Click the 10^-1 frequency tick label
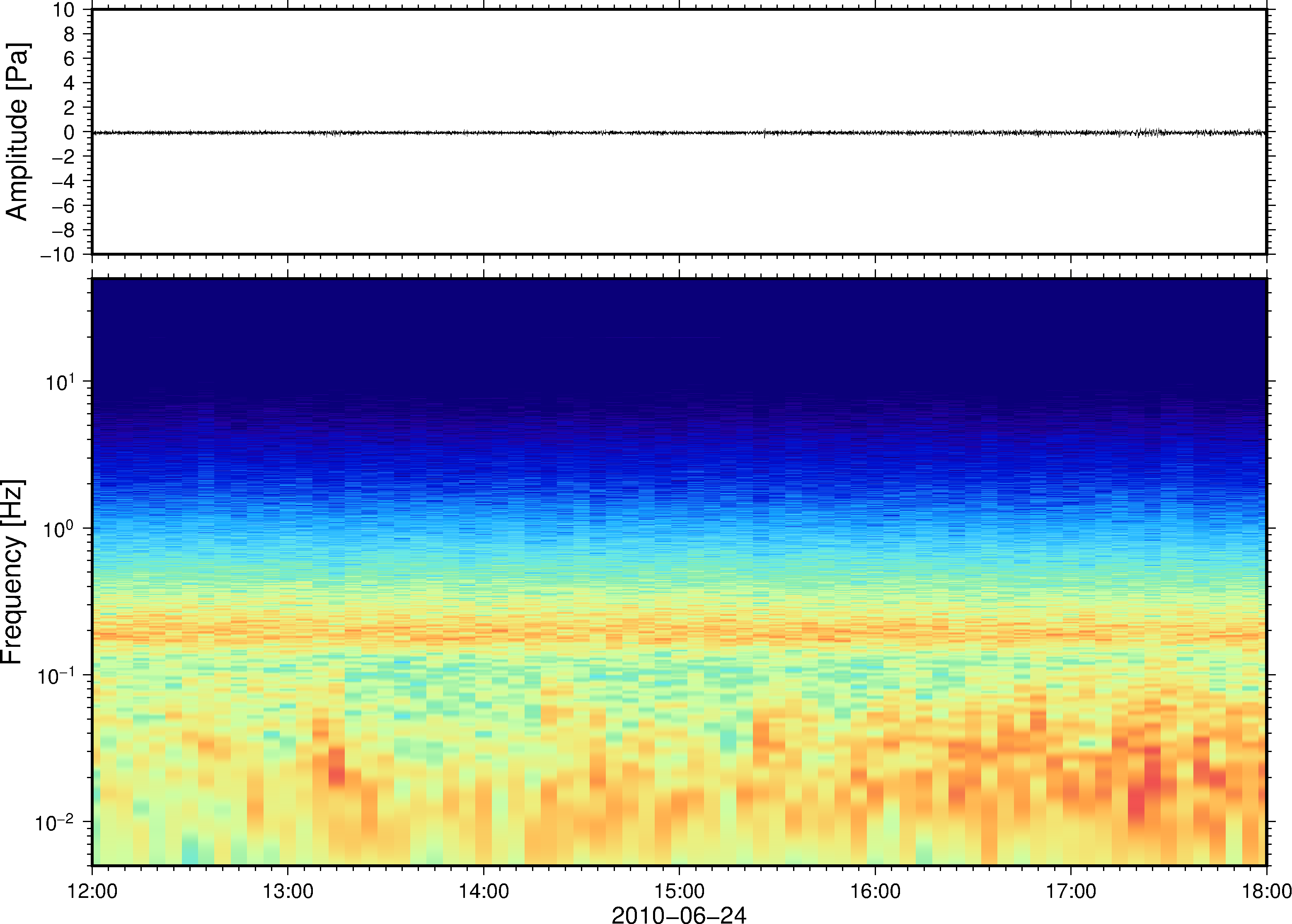Screen dimensions: 1292x924 click(56, 676)
